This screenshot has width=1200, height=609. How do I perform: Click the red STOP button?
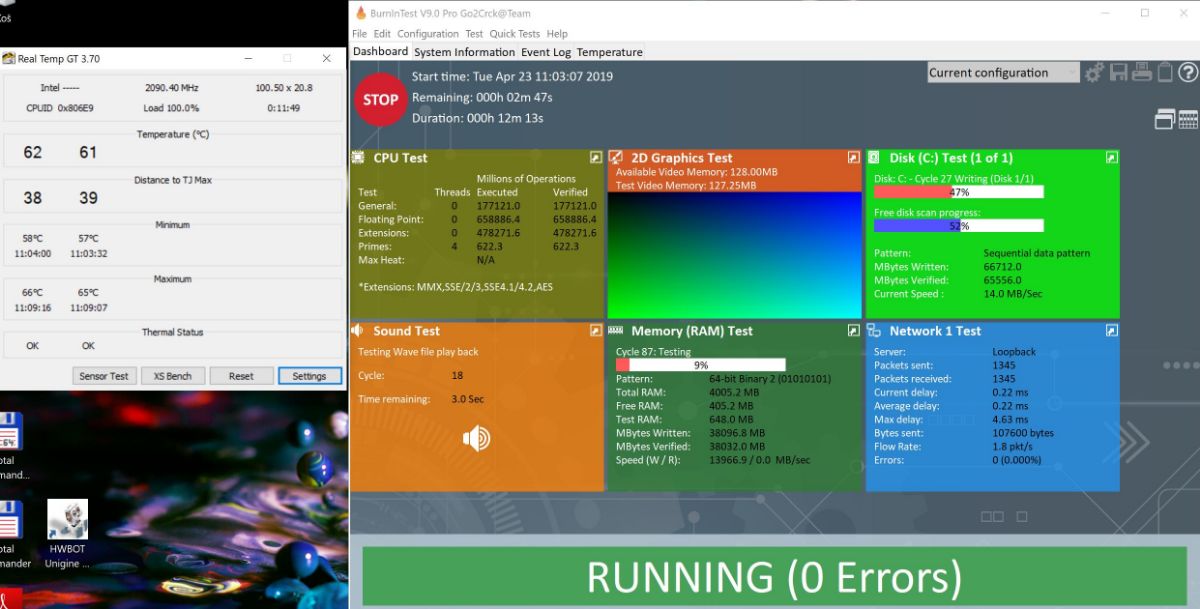click(380, 99)
